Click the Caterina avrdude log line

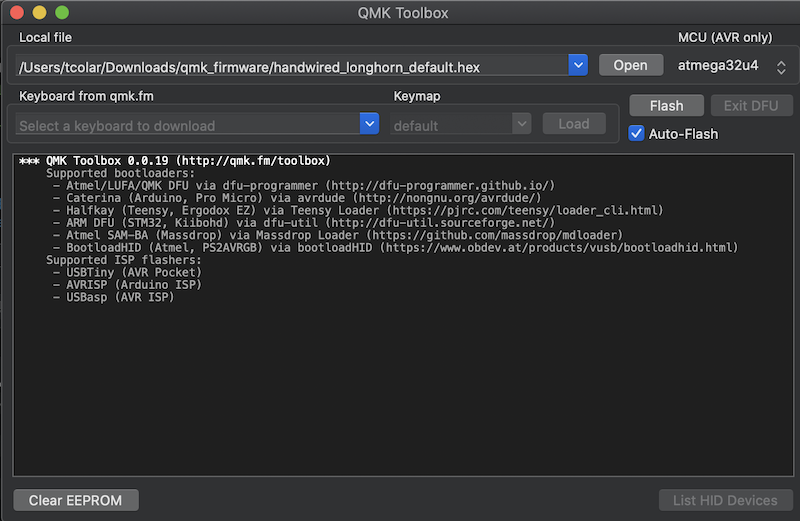(x=297, y=198)
